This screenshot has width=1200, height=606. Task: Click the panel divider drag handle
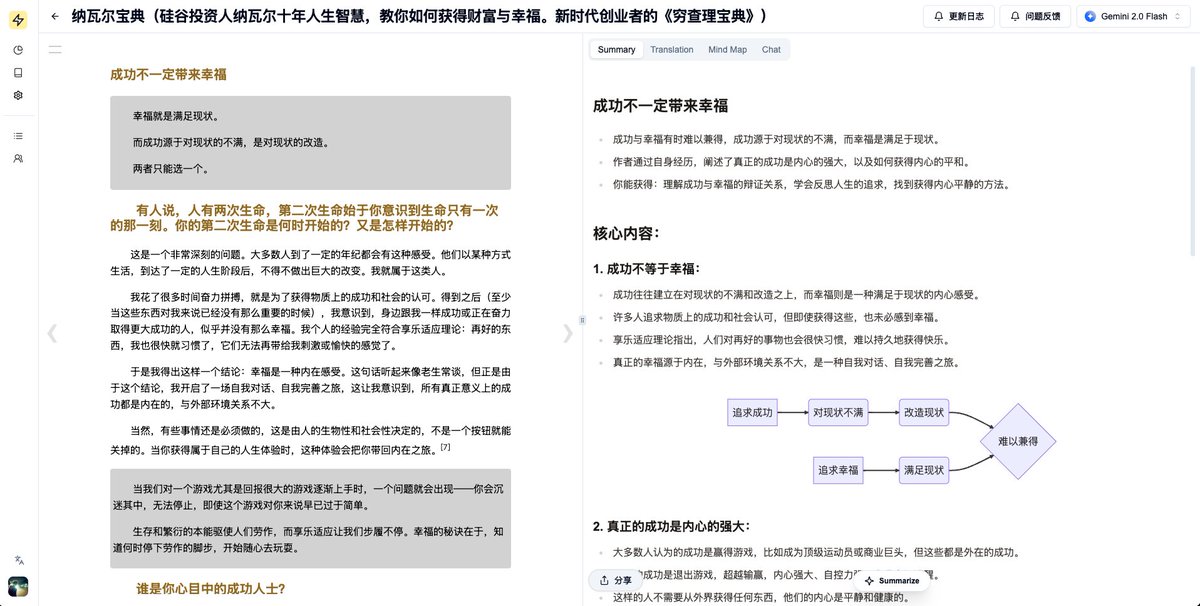(x=582, y=320)
